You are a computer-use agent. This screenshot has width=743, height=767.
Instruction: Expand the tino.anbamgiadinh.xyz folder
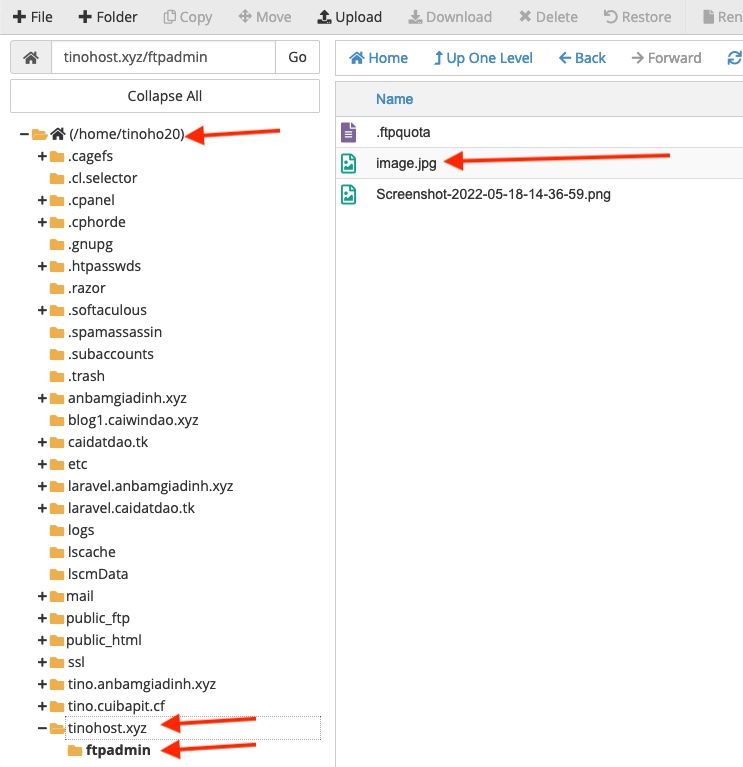tap(42, 684)
